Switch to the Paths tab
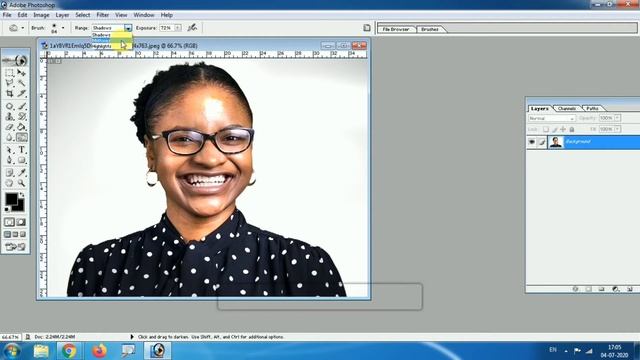640x360 pixels. pyautogui.click(x=592, y=109)
